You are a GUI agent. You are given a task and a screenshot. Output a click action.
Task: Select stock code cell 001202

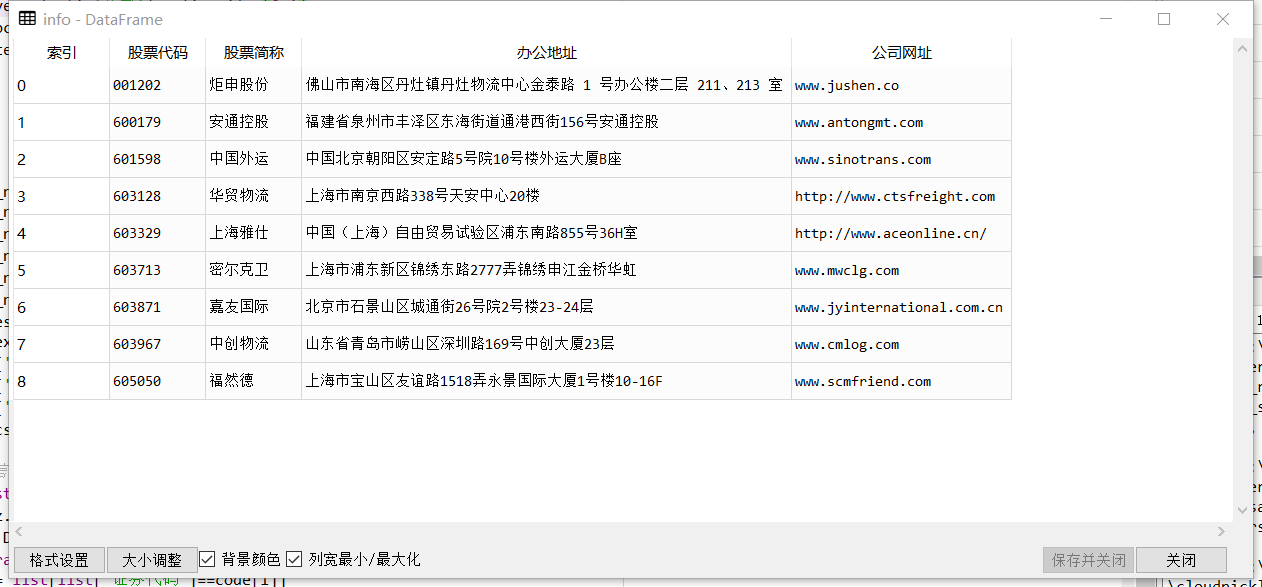[x=158, y=86]
